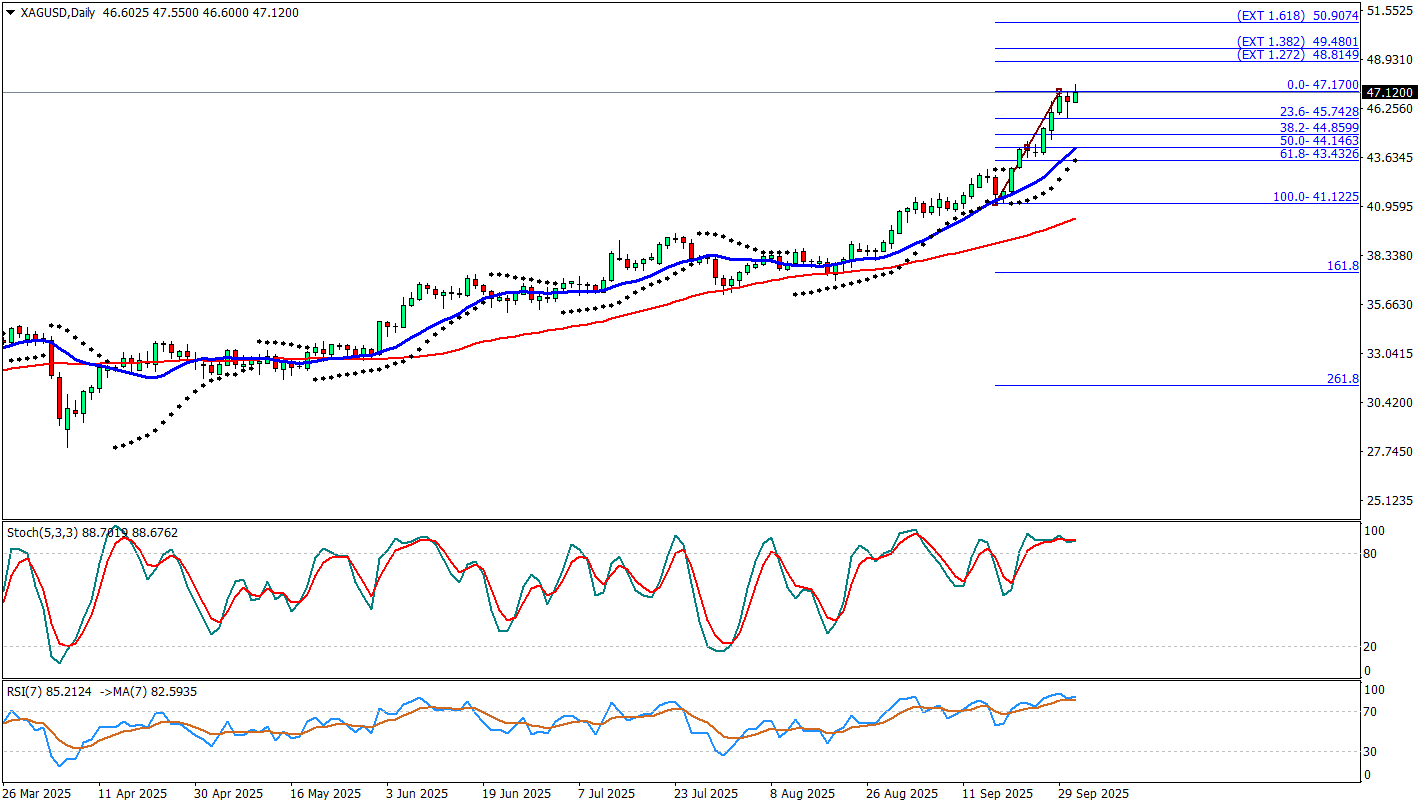
Task: Click the EXT 1.272 48.8149 extension label
Action: (x=1297, y=55)
